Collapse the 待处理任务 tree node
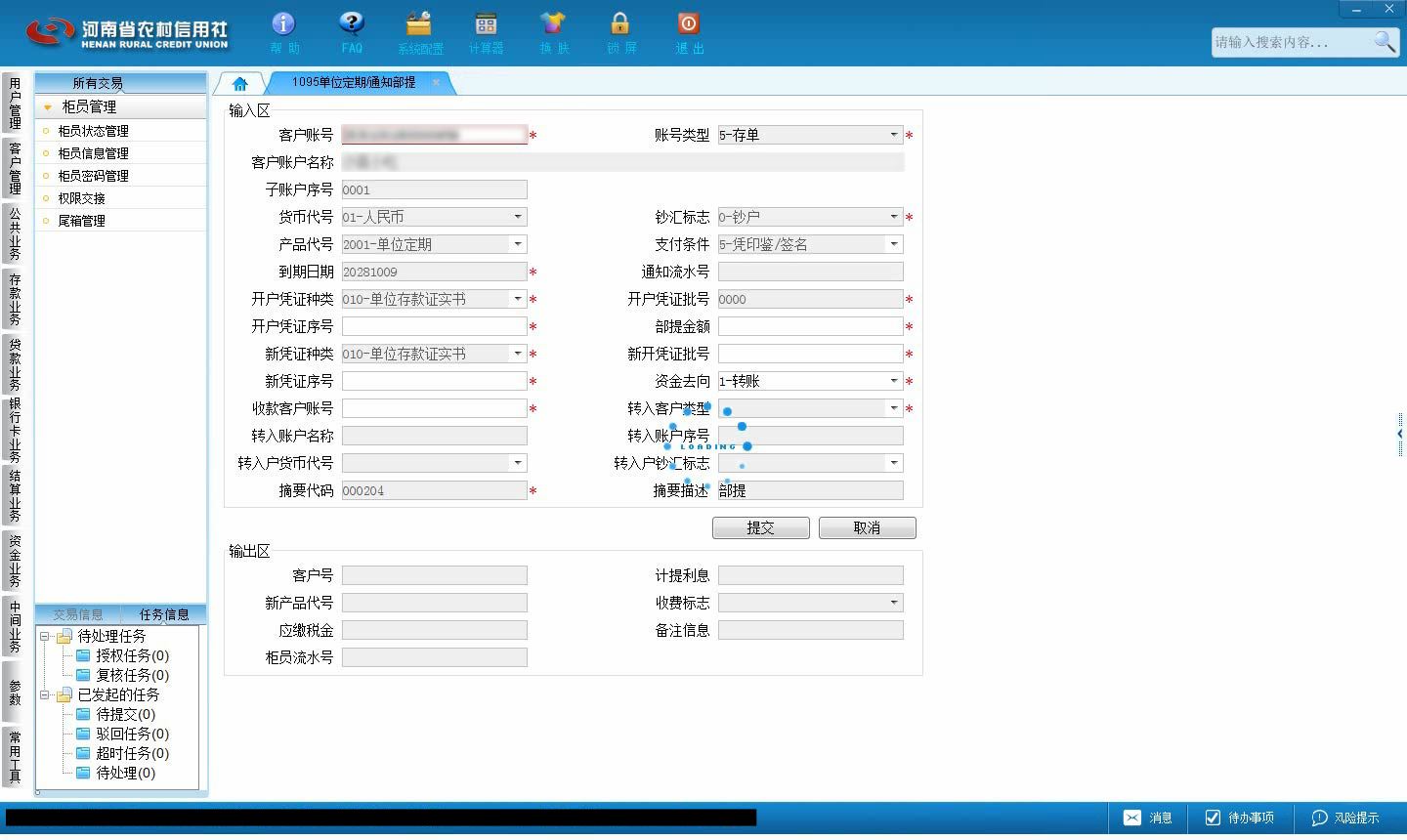This screenshot has height=840, width=1407. point(44,636)
